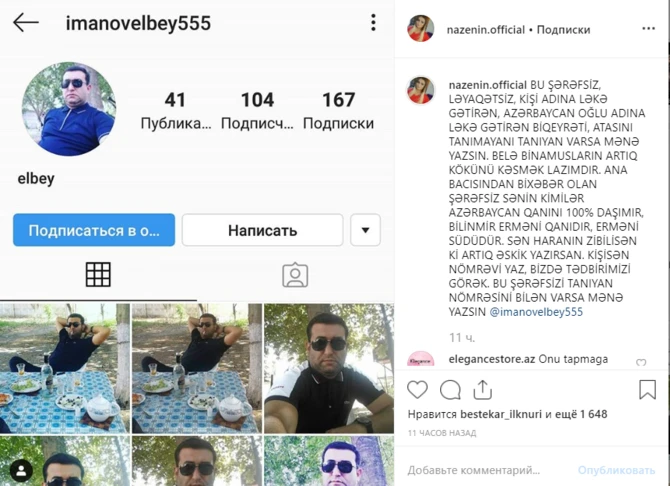
Task: Open the horizontal three-dot post options menu
Action: click(648, 29)
